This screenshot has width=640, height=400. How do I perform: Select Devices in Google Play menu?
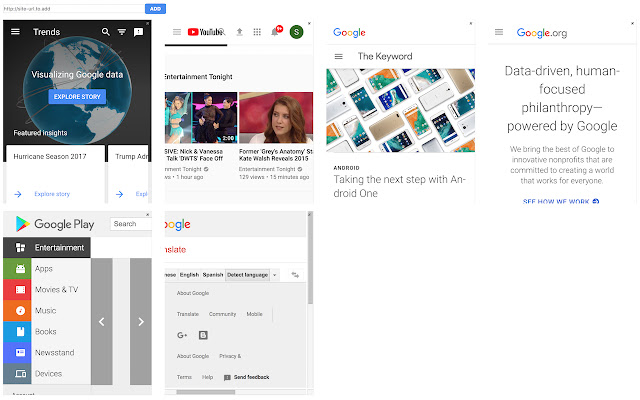click(x=47, y=373)
